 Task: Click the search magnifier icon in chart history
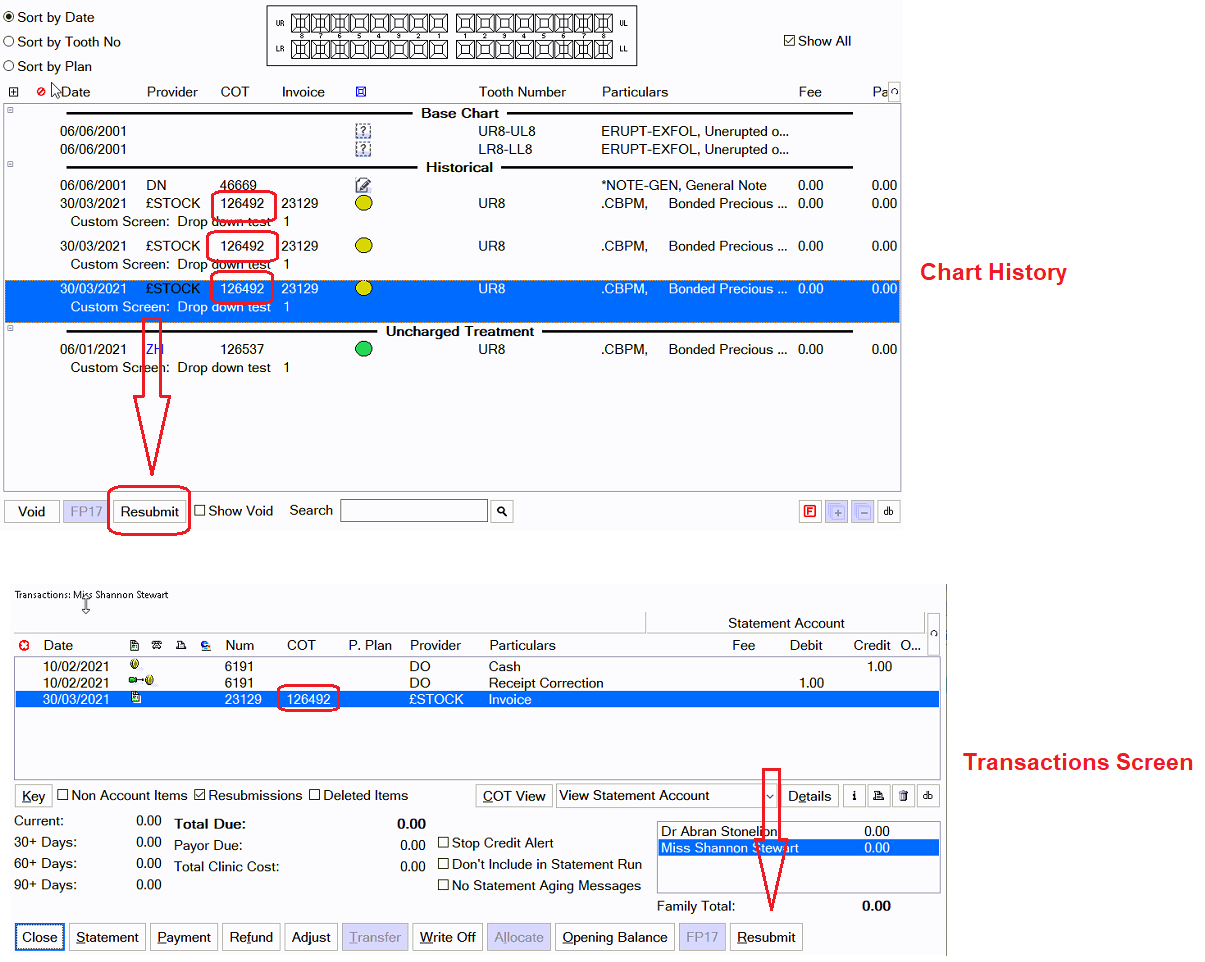coord(502,511)
